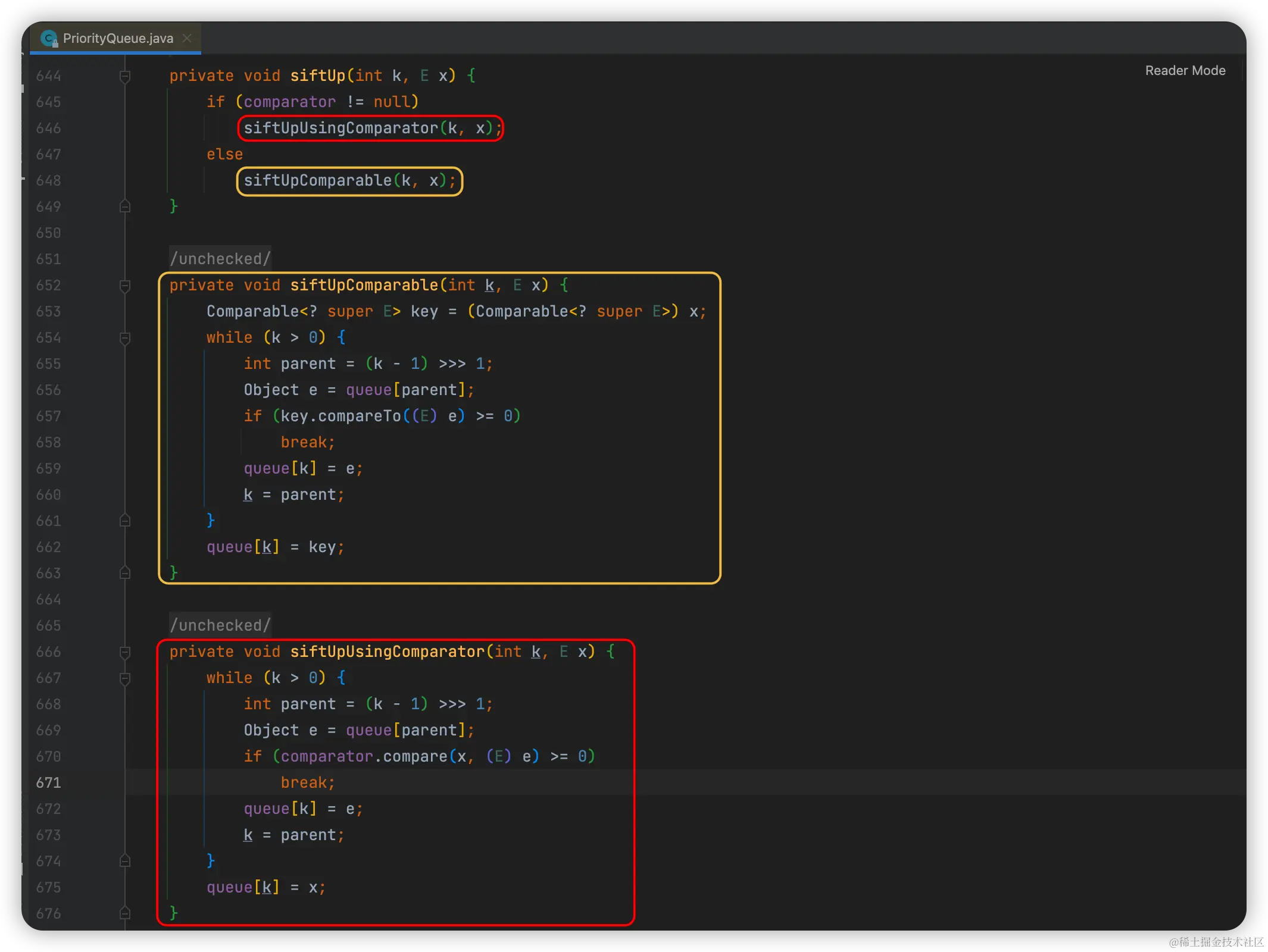The height and width of the screenshot is (952, 1268).
Task: Click the fold end marker at line 674
Action: point(125,861)
